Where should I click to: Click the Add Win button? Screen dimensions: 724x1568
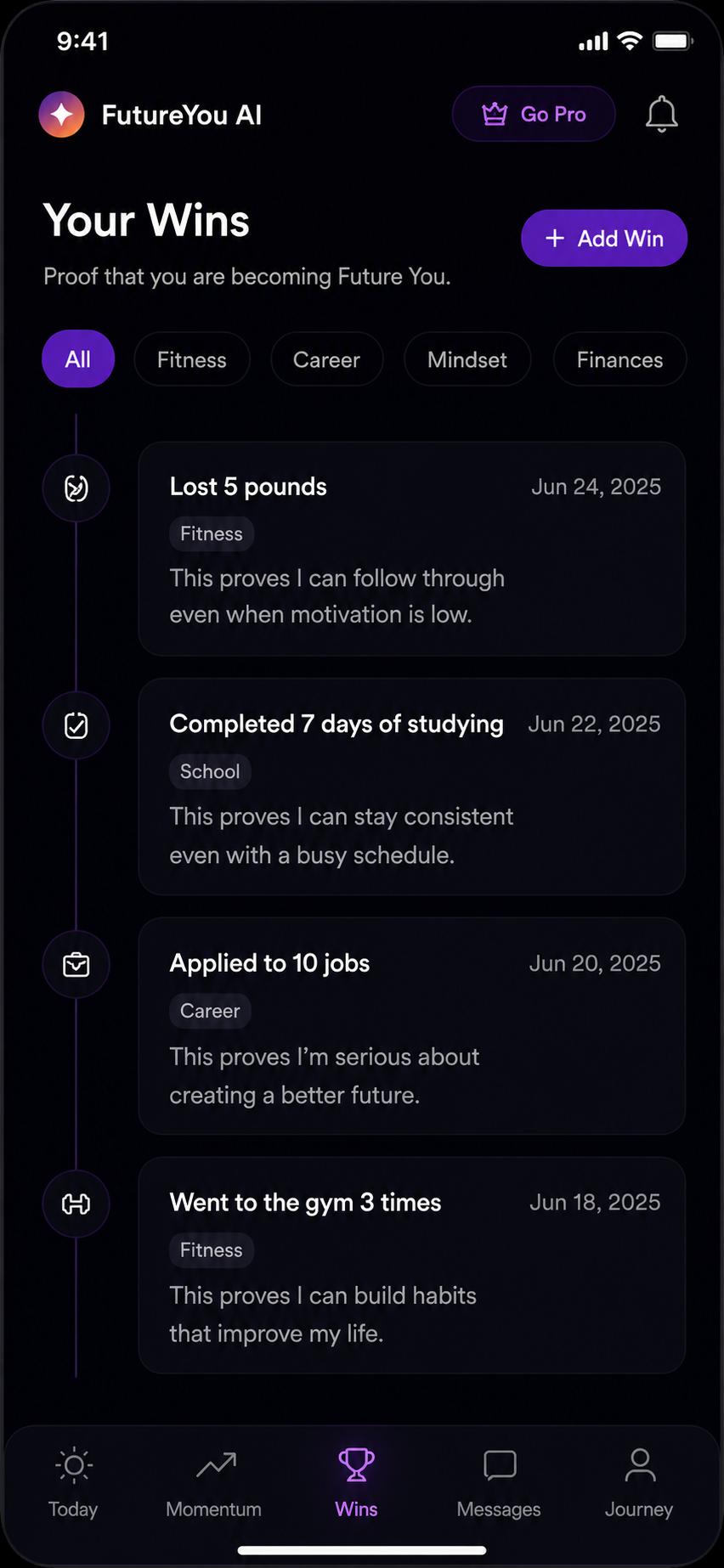tap(604, 238)
